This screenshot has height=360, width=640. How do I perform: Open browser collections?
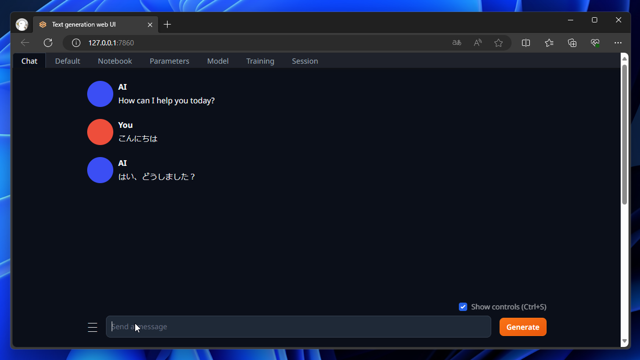pyautogui.click(x=572, y=42)
